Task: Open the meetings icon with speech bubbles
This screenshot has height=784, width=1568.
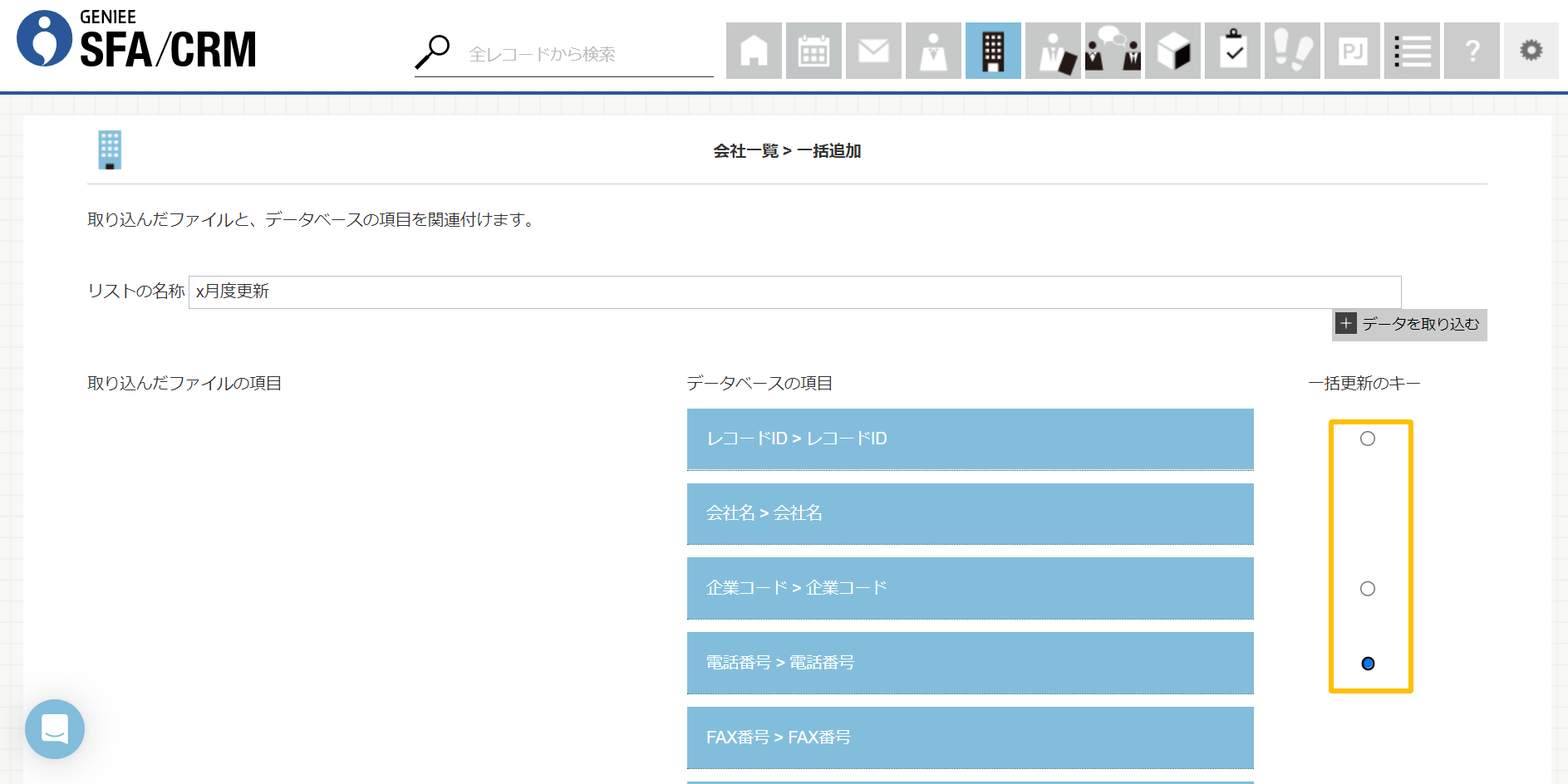Action: point(1113,51)
